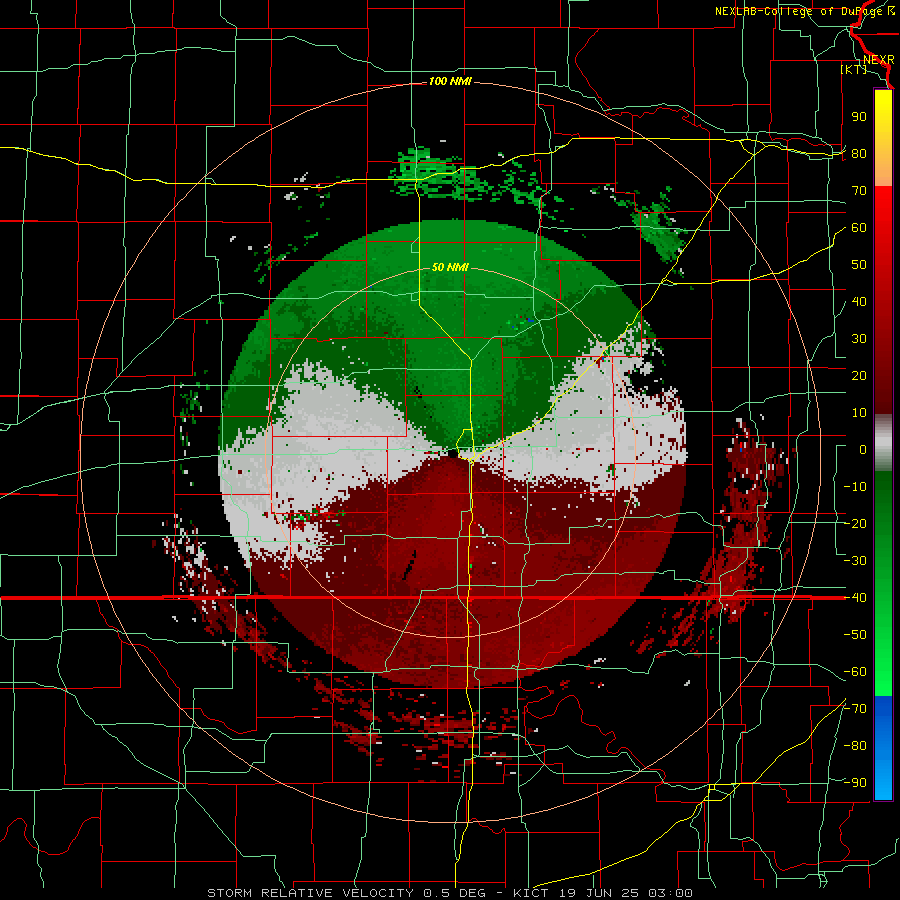This screenshot has height=900, width=900.
Task: Select the "STORM RELATIVE VELOCITY 0.5 DEG" caption
Action: 346,893
